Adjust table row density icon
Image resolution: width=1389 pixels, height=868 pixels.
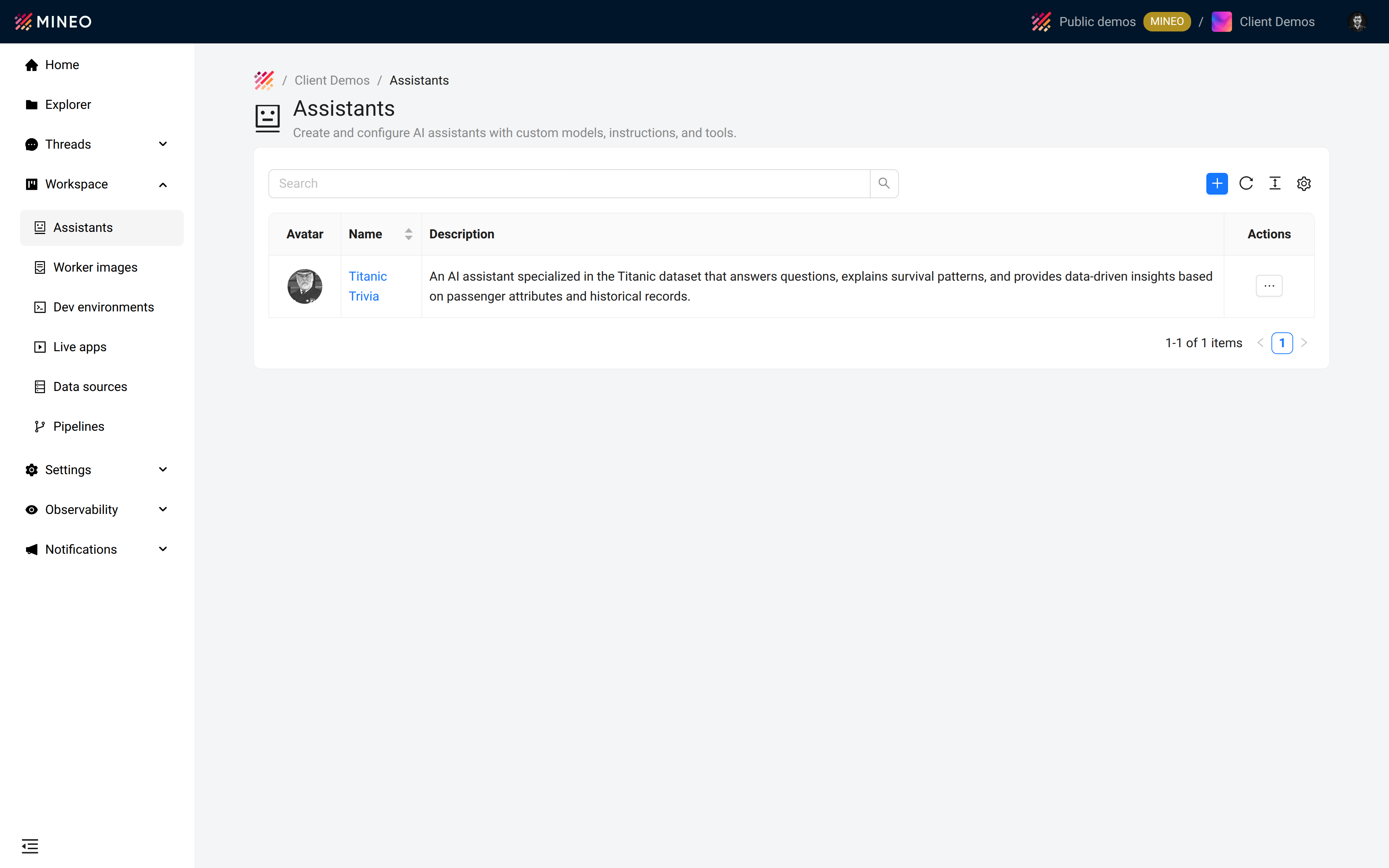coord(1275,183)
